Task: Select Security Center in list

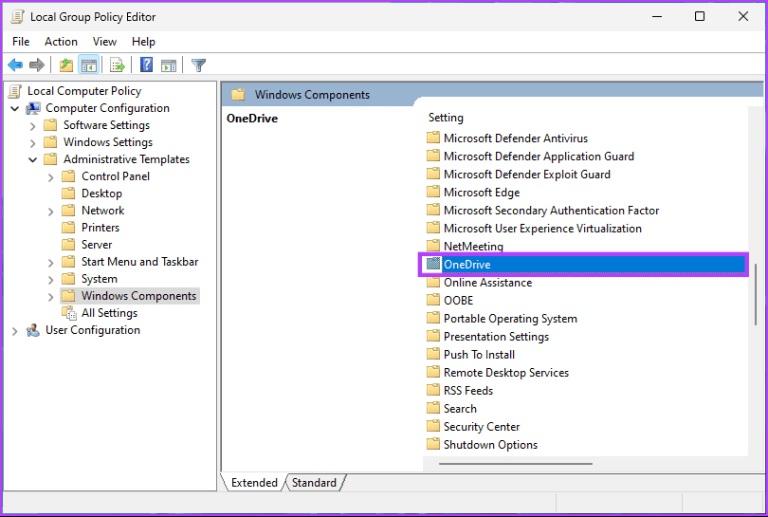Action: [481, 427]
